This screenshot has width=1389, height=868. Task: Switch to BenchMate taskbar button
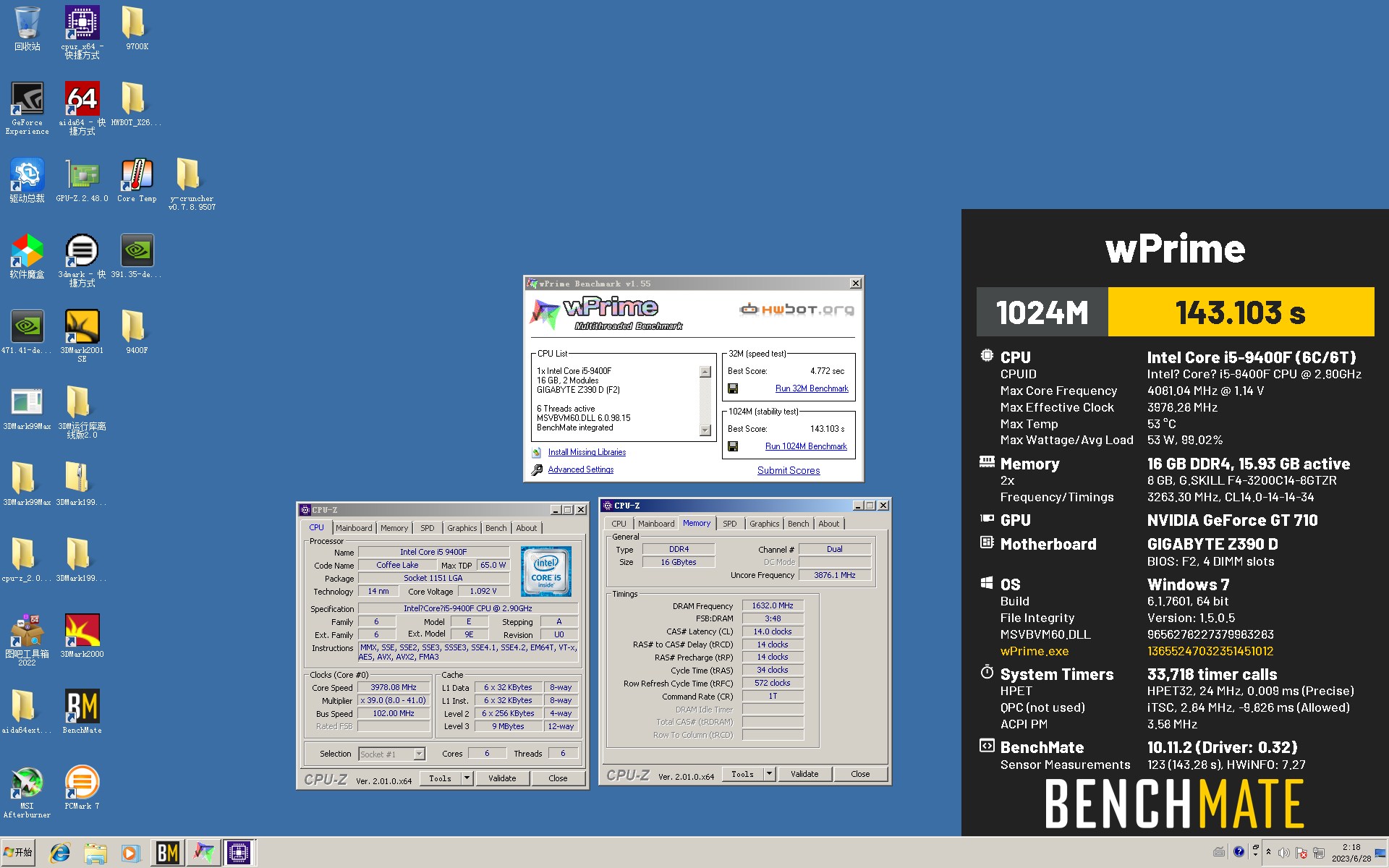coord(168,854)
